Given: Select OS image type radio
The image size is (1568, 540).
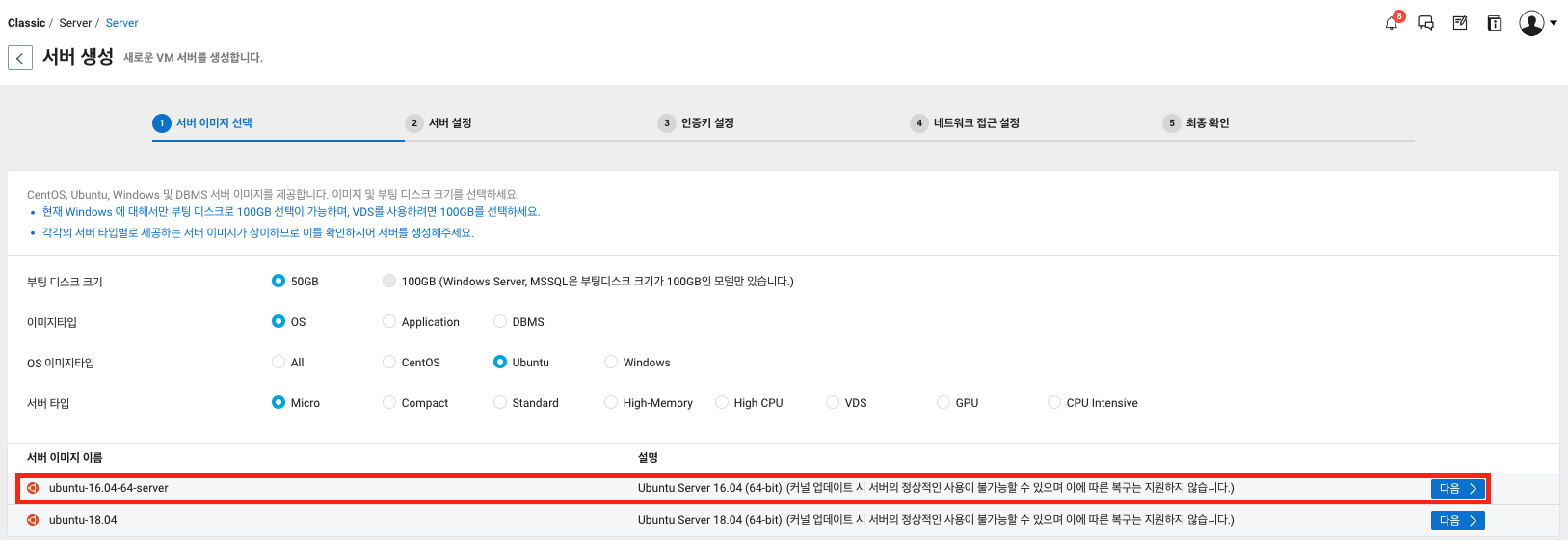Looking at the screenshot, I should click(x=279, y=321).
